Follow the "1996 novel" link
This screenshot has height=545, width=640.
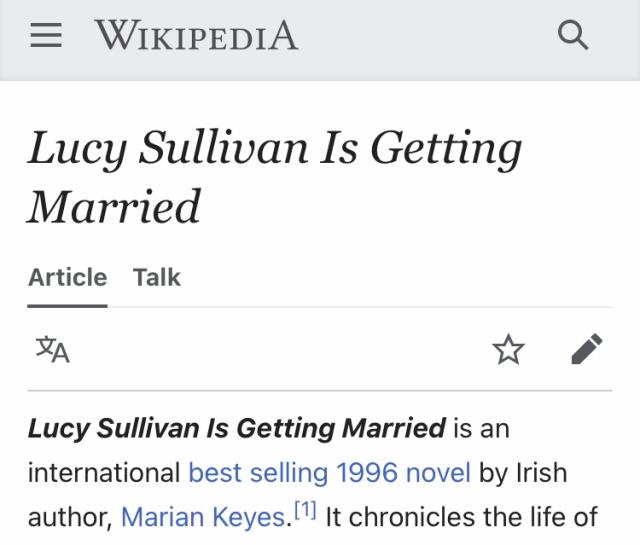[x=403, y=473]
